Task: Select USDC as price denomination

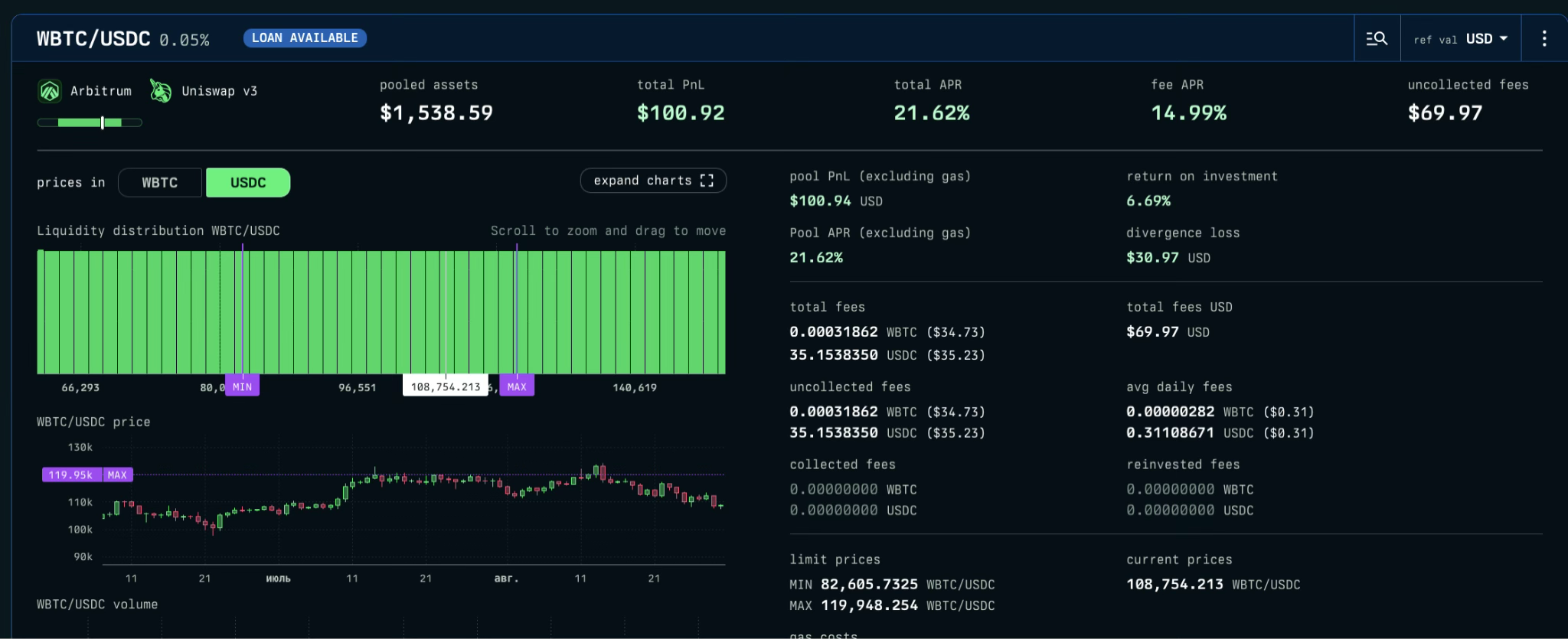Action: pyautogui.click(x=248, y=183)
